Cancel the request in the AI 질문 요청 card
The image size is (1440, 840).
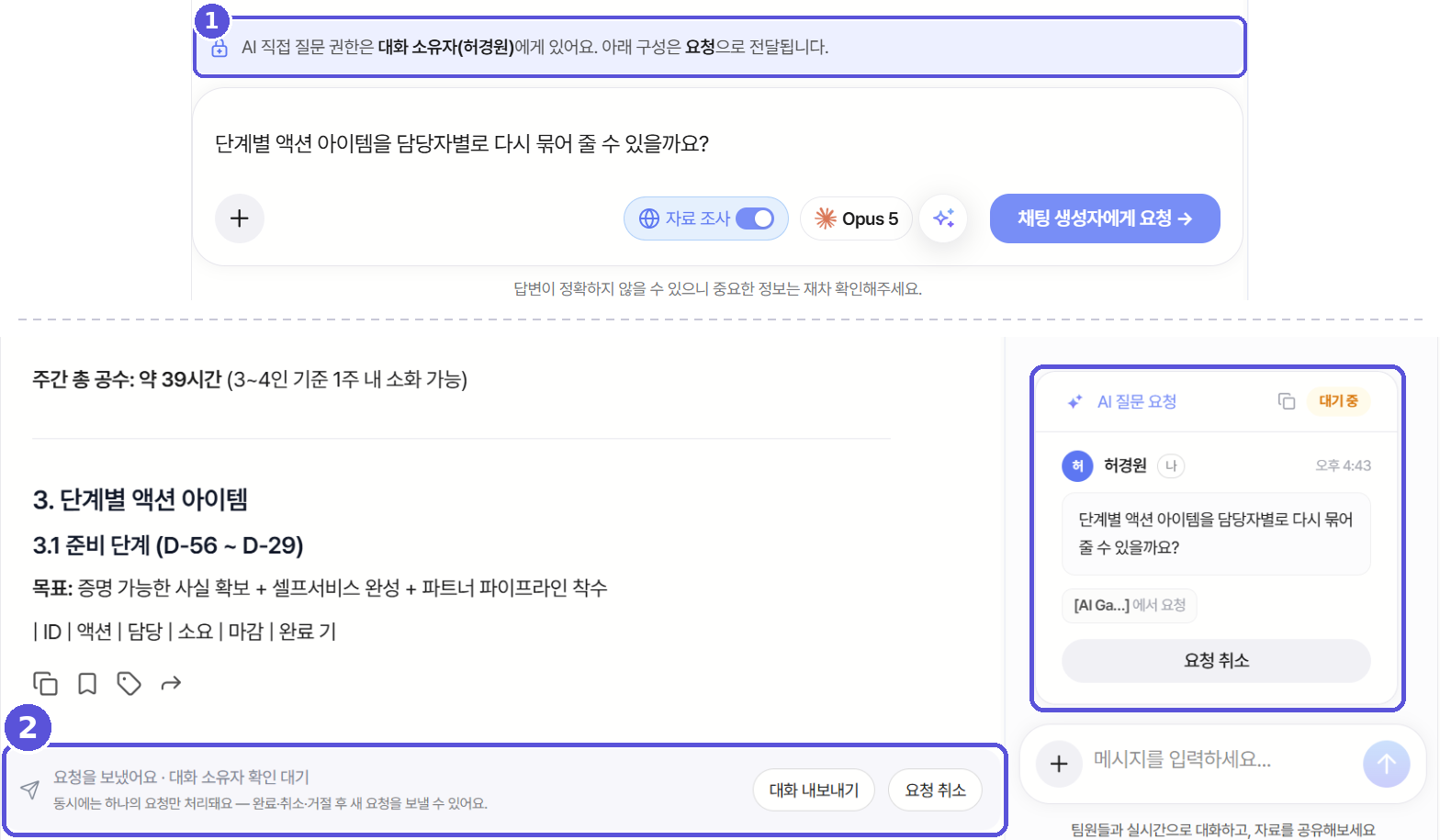pos(1216,661)
